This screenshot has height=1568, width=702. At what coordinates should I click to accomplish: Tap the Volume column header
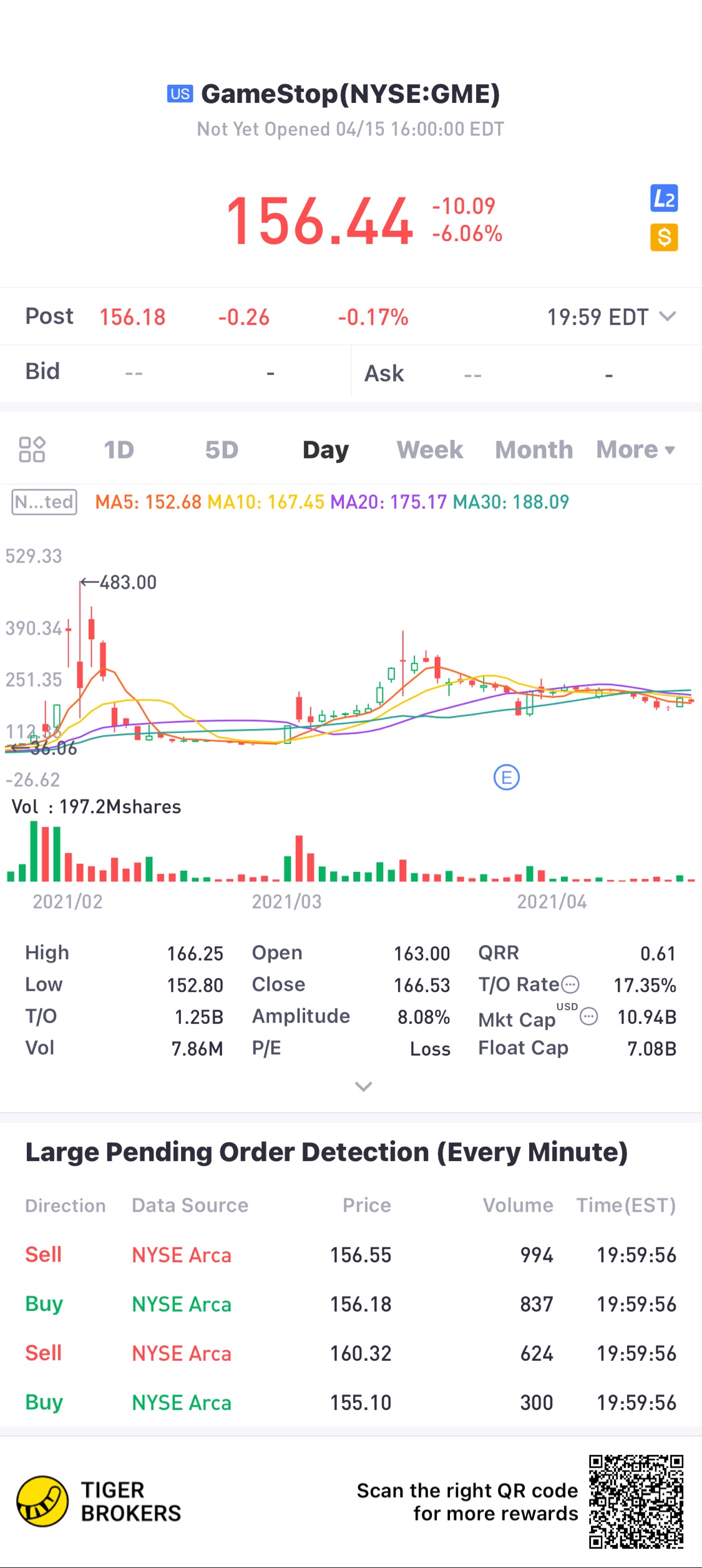(518, 1205)
